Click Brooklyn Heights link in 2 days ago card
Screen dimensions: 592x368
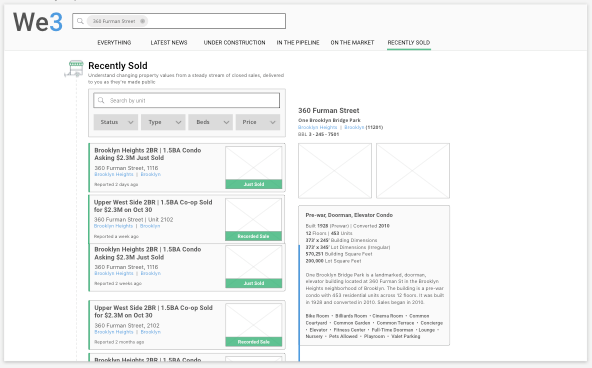click(x=114, y=174)
